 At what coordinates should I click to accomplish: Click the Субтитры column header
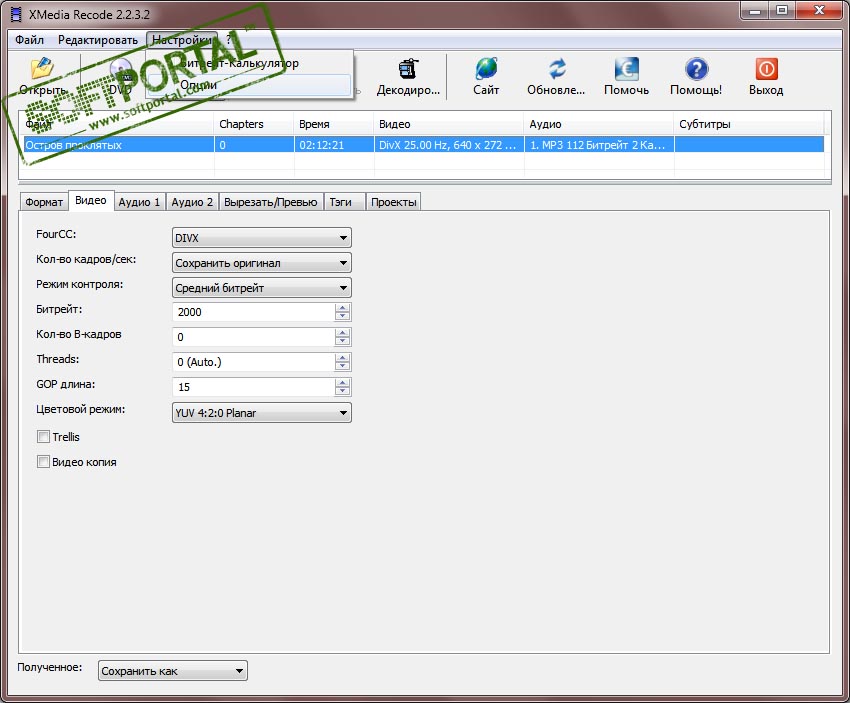[x=749, y=124]
